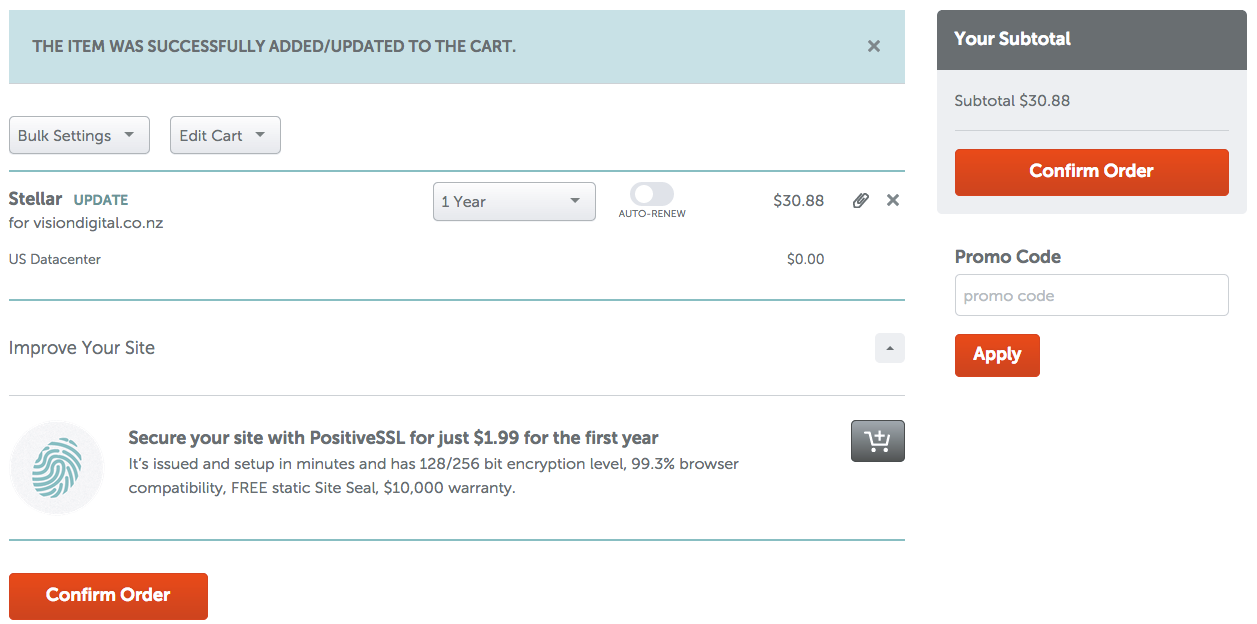
Task: Dismiss the item-added notification banner
Action: [x=874, y=46]
